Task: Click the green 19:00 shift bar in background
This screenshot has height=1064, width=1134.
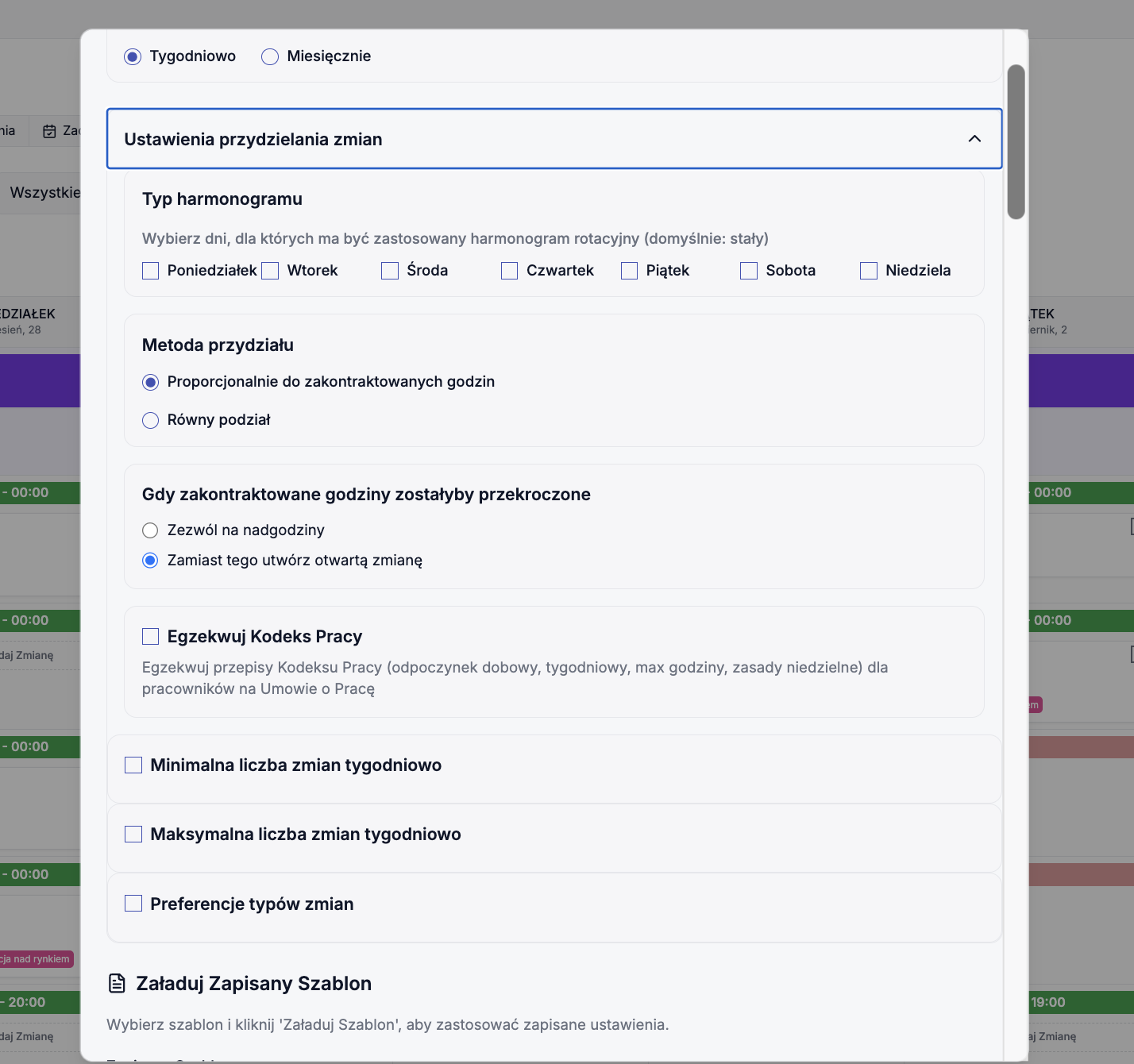Action: (x=1082, y=1002)
